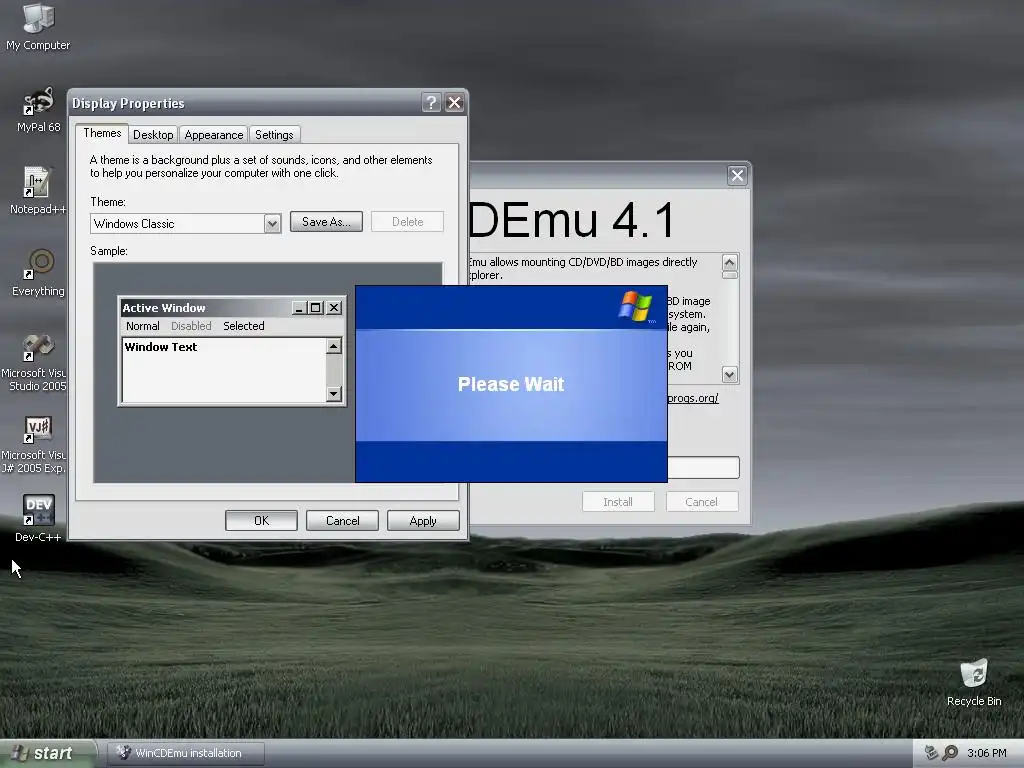Open Notepad++ desktop shortcut
This screenshot has height=768, width=1024.
pyautogui.click(x=38, y=191)
